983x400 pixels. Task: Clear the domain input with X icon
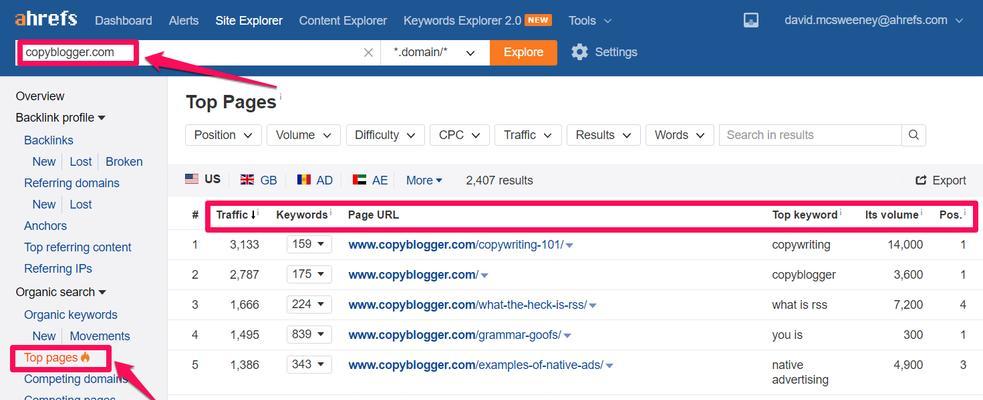[x=369, y=53]
